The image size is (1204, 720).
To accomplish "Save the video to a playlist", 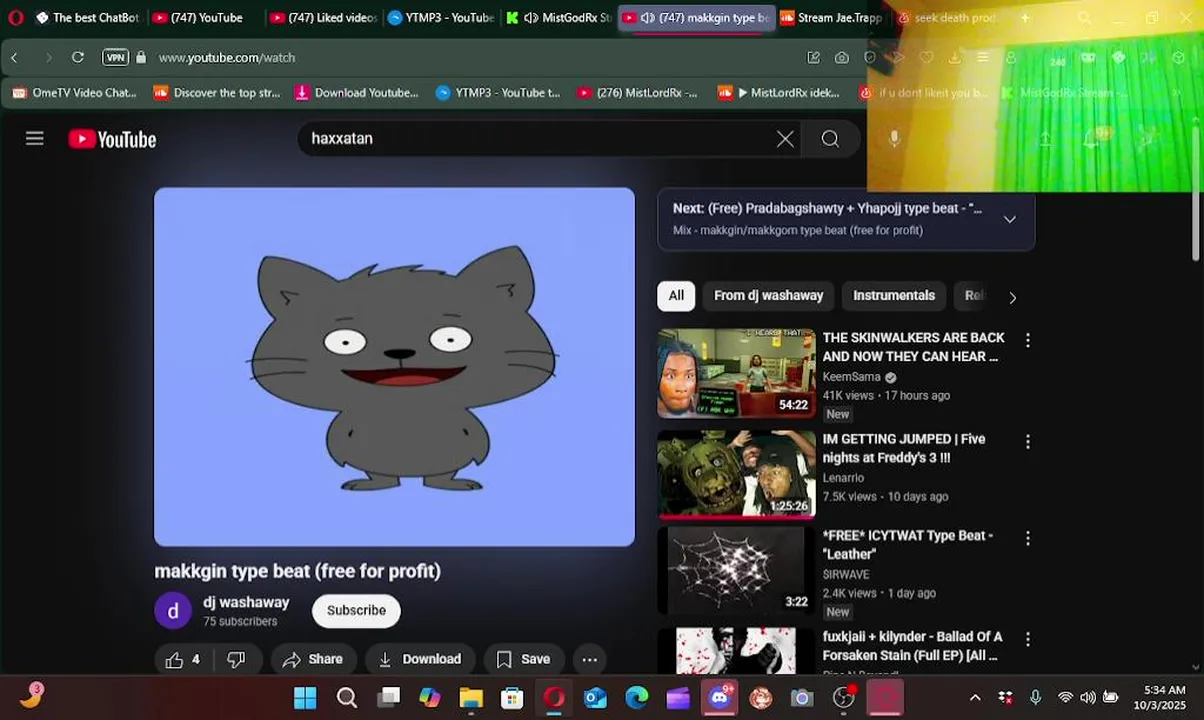I will (523, 659).
